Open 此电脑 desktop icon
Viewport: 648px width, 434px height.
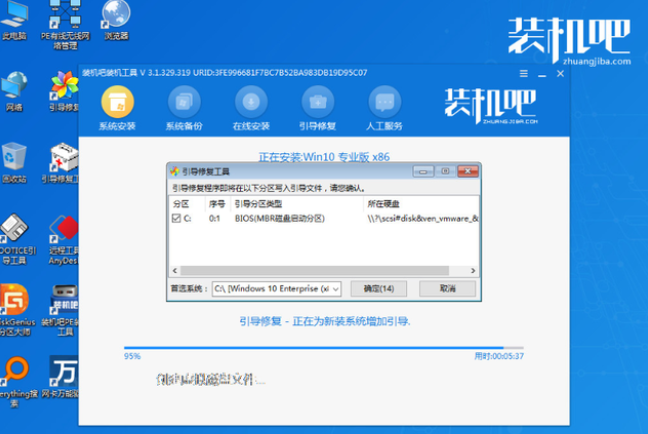14,21
